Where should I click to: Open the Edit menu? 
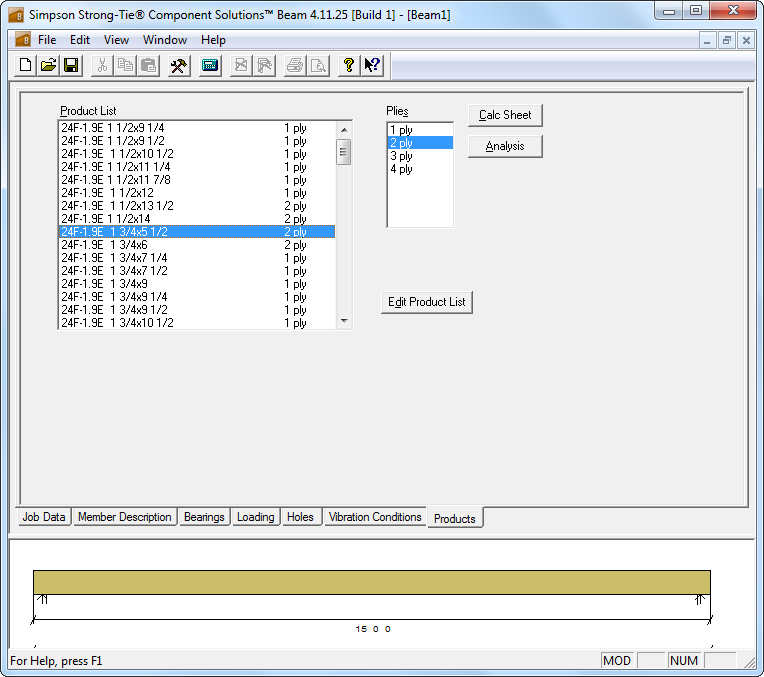pyautogui.click(x=80, y=40)
